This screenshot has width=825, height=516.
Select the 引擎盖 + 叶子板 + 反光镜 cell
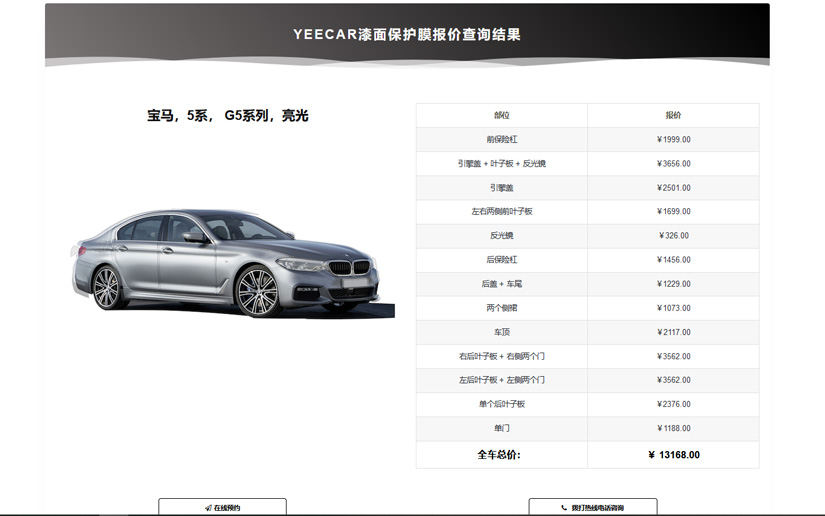click(502, 164)
